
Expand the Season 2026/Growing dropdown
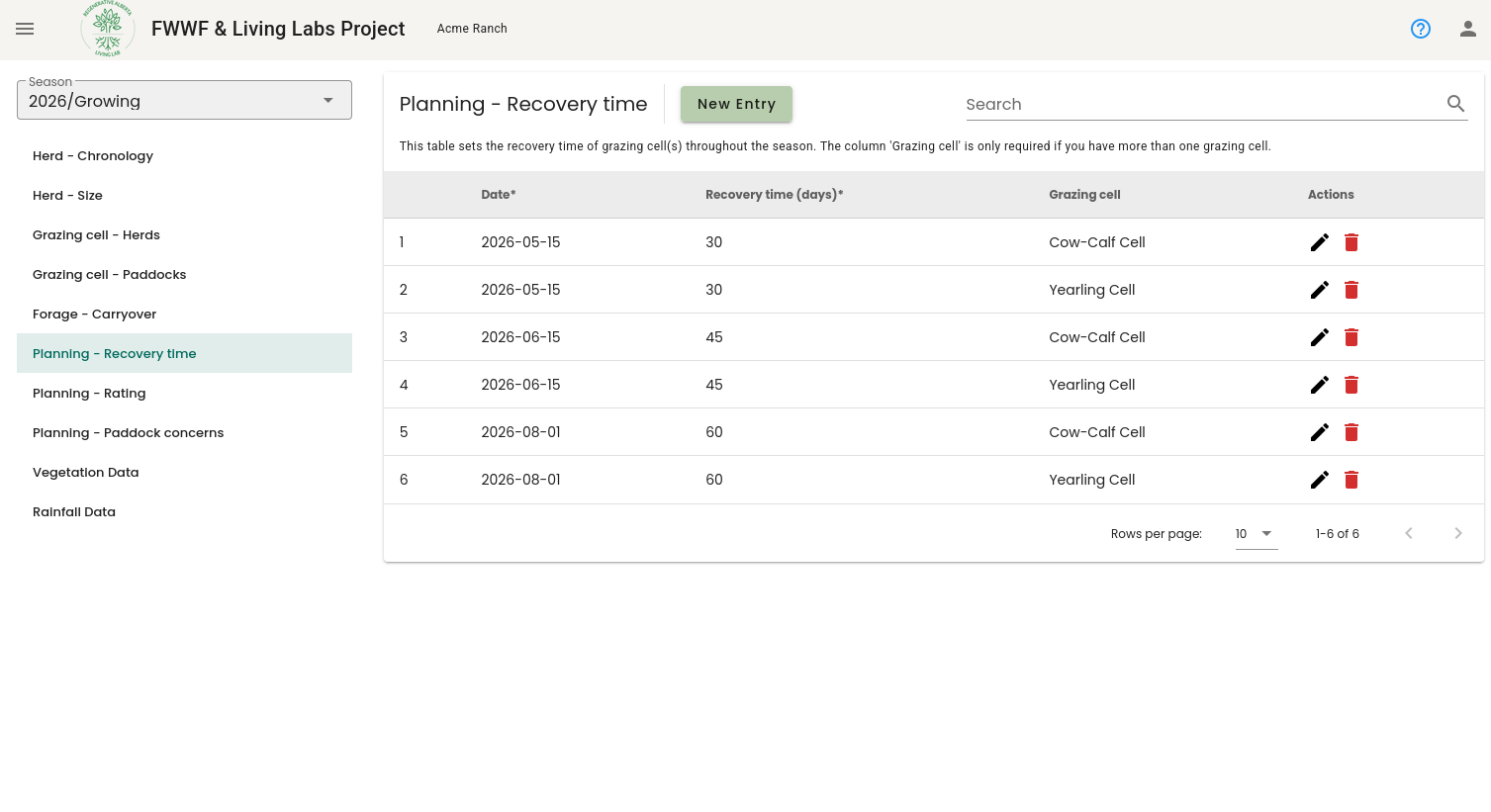pyautogui.click(x=184, y=100)
